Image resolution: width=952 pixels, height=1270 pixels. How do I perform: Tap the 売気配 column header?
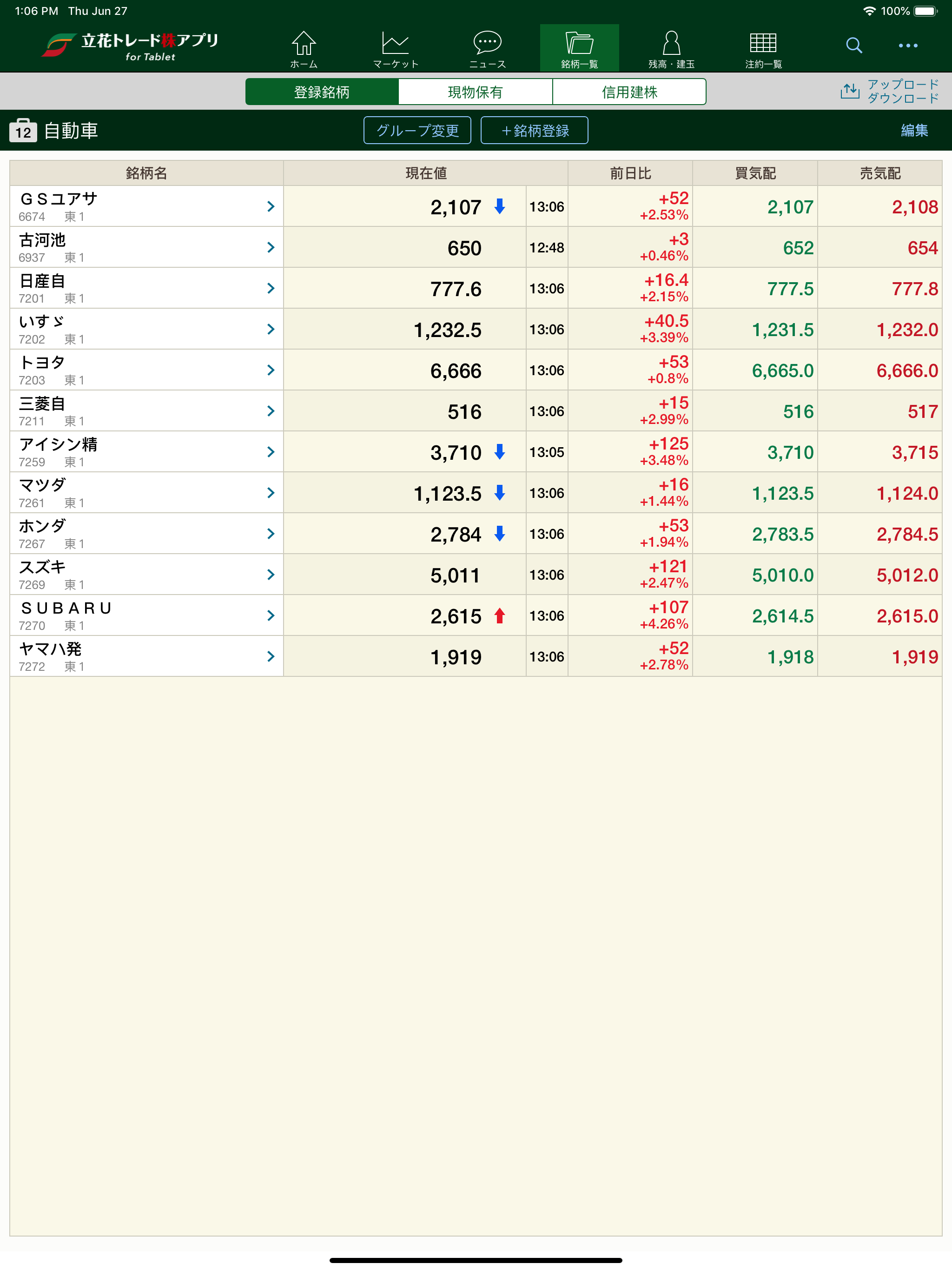click(x=879, y=173)
